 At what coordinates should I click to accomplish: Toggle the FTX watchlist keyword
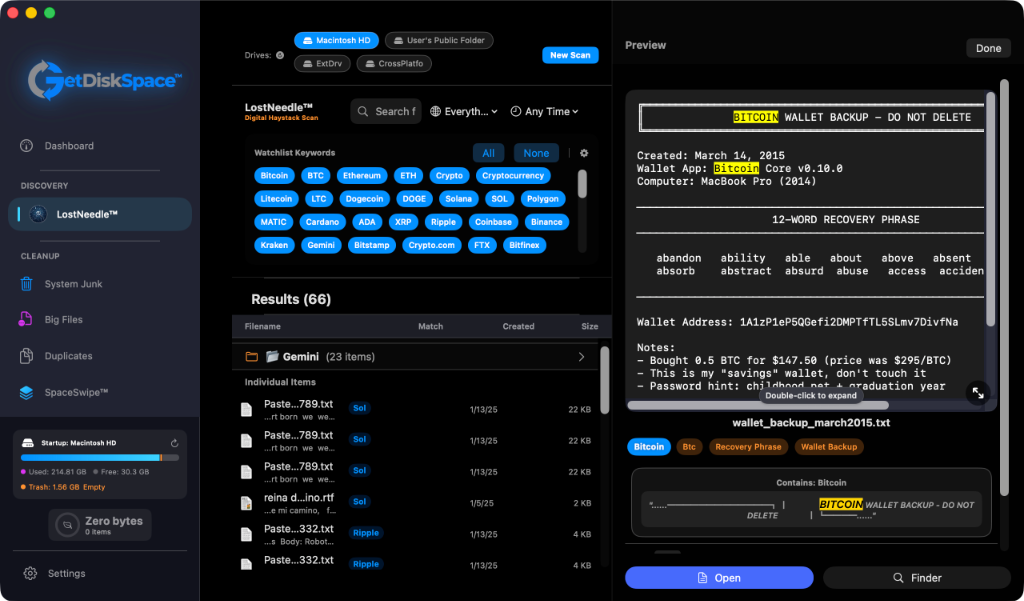(482, 245)
